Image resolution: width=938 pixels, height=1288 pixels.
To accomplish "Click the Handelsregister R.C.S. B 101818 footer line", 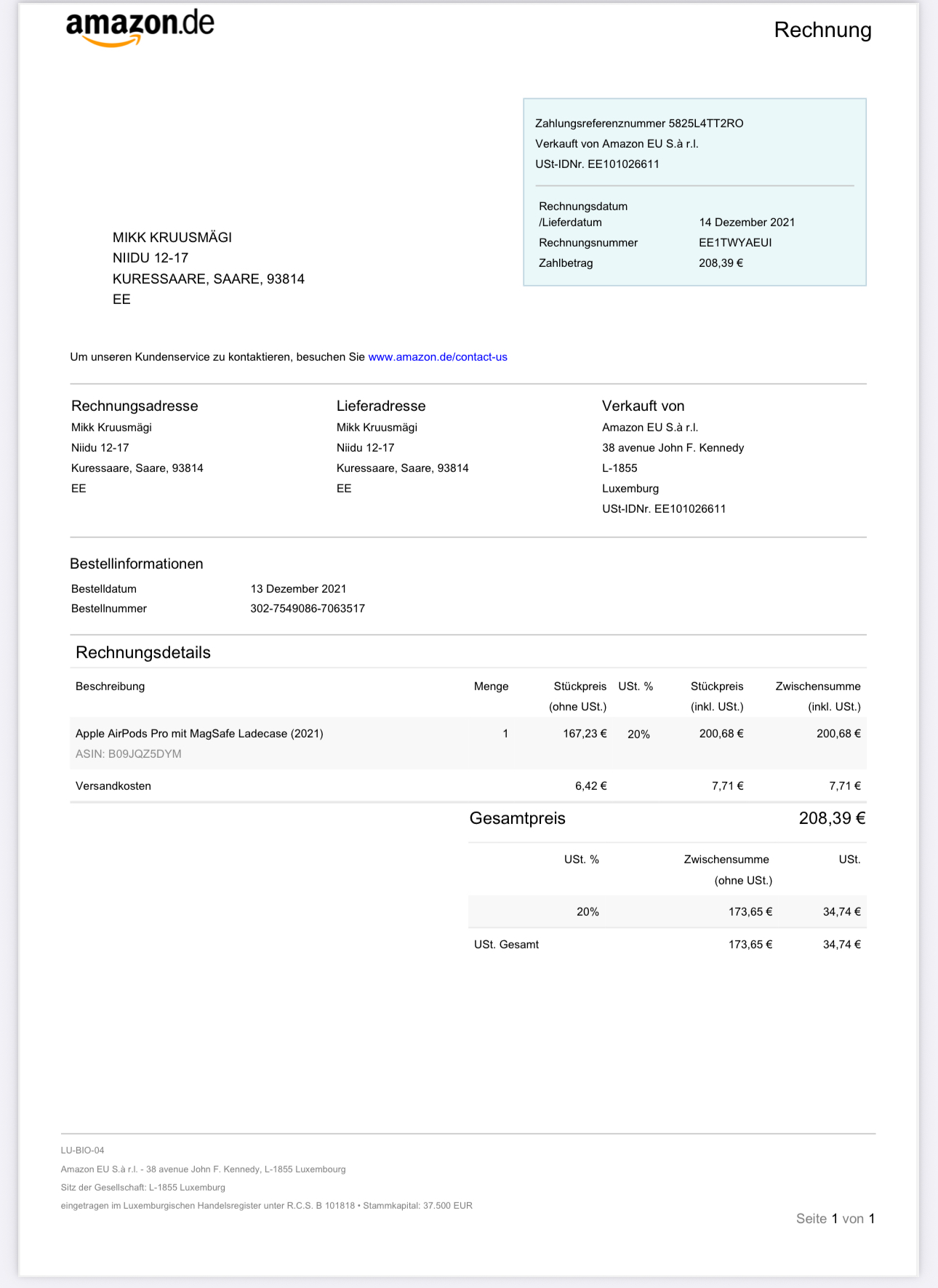I will click(266, 1206).
